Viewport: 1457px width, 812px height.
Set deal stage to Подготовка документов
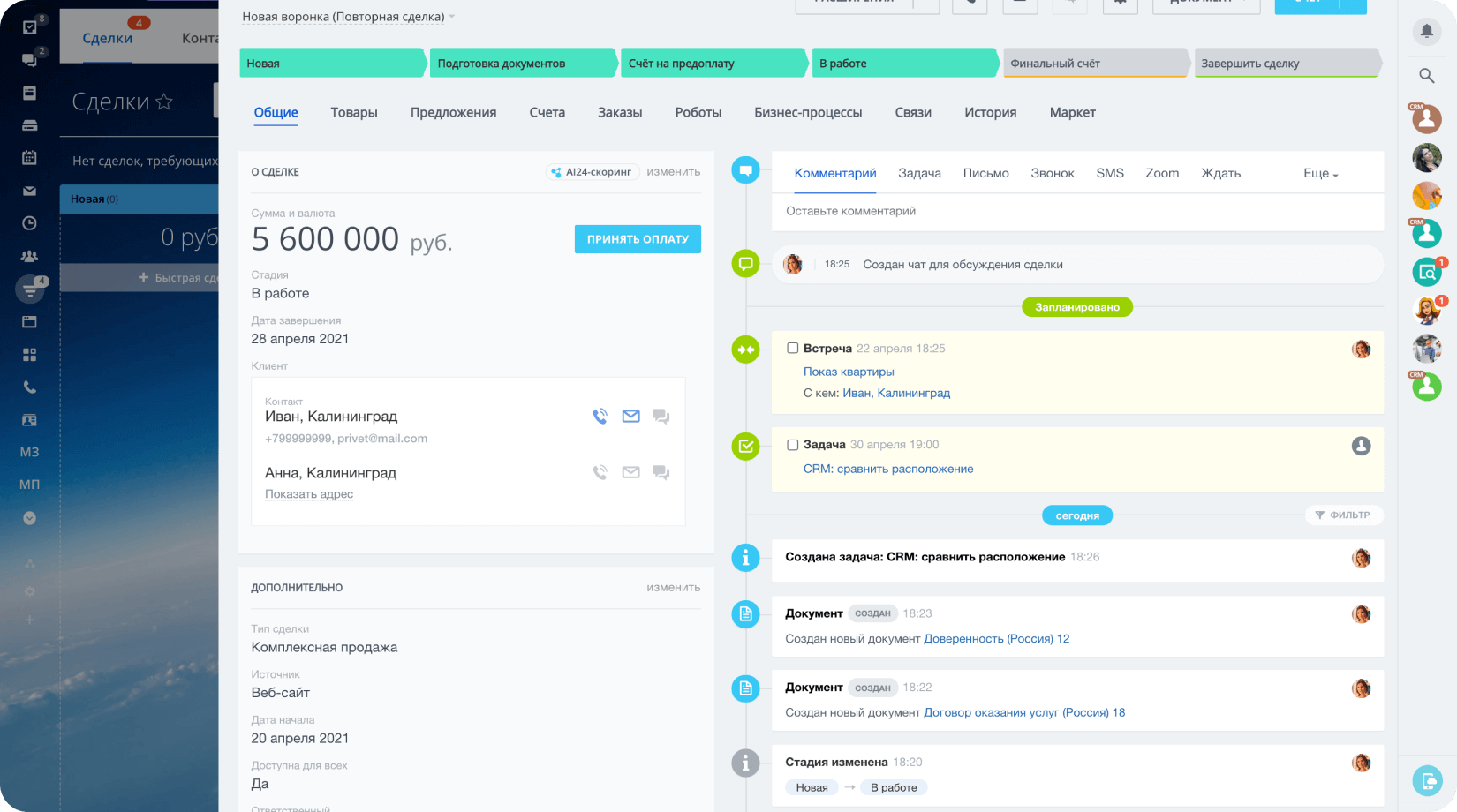[523, 64]
